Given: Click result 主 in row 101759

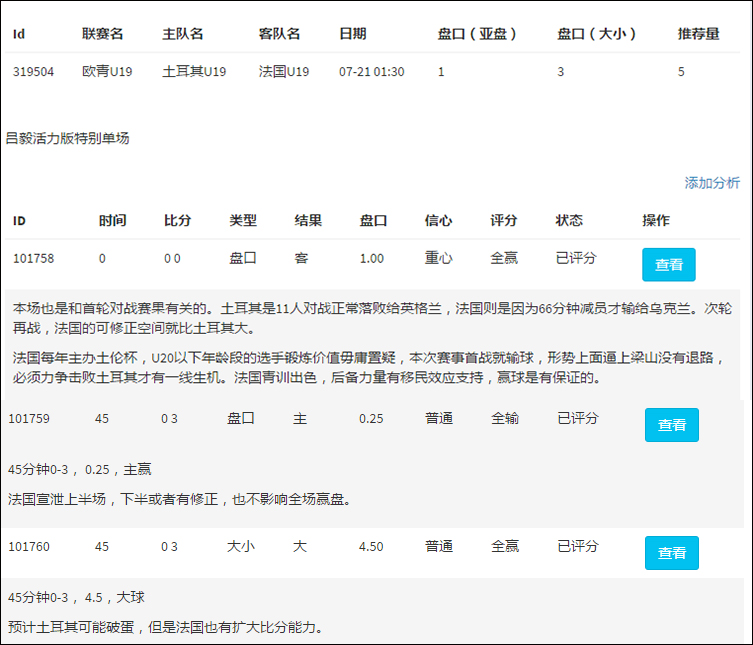Looking at the screenshot, I should point(300,418).
